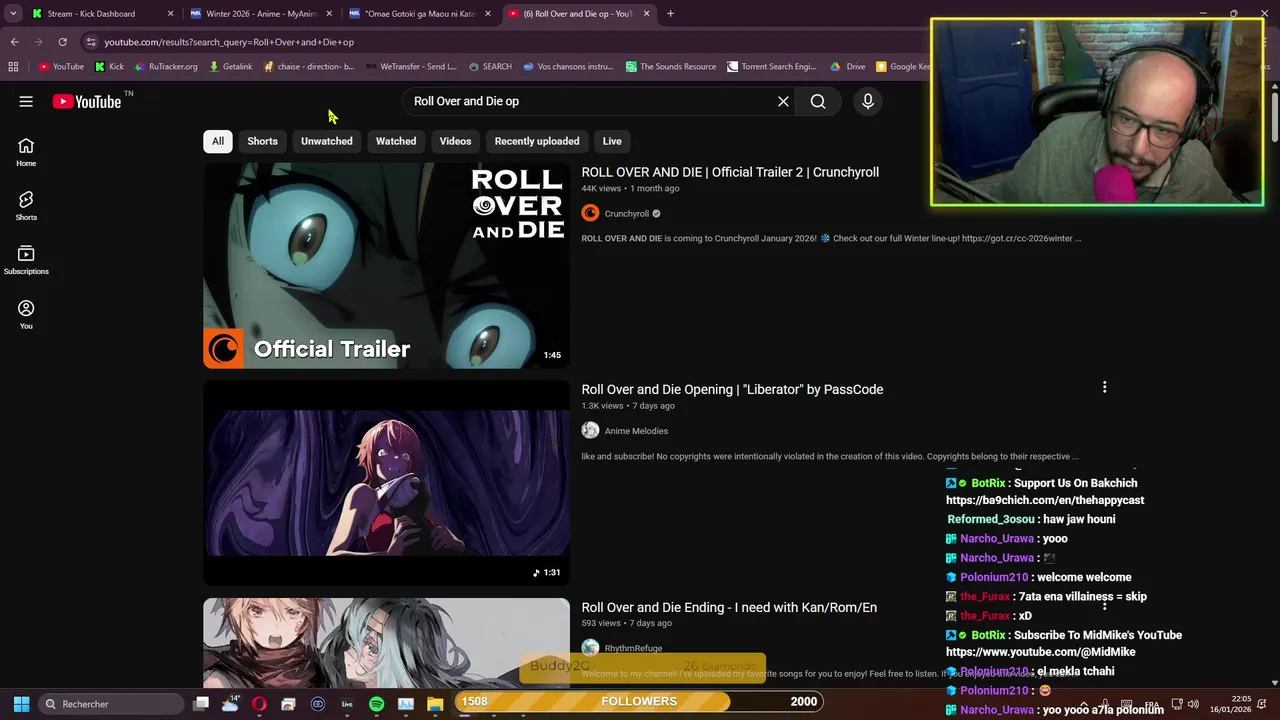The image size is (1280, 720).
Task: Open Kick bookmark in bookmarks bar
Action: point(109,67)
